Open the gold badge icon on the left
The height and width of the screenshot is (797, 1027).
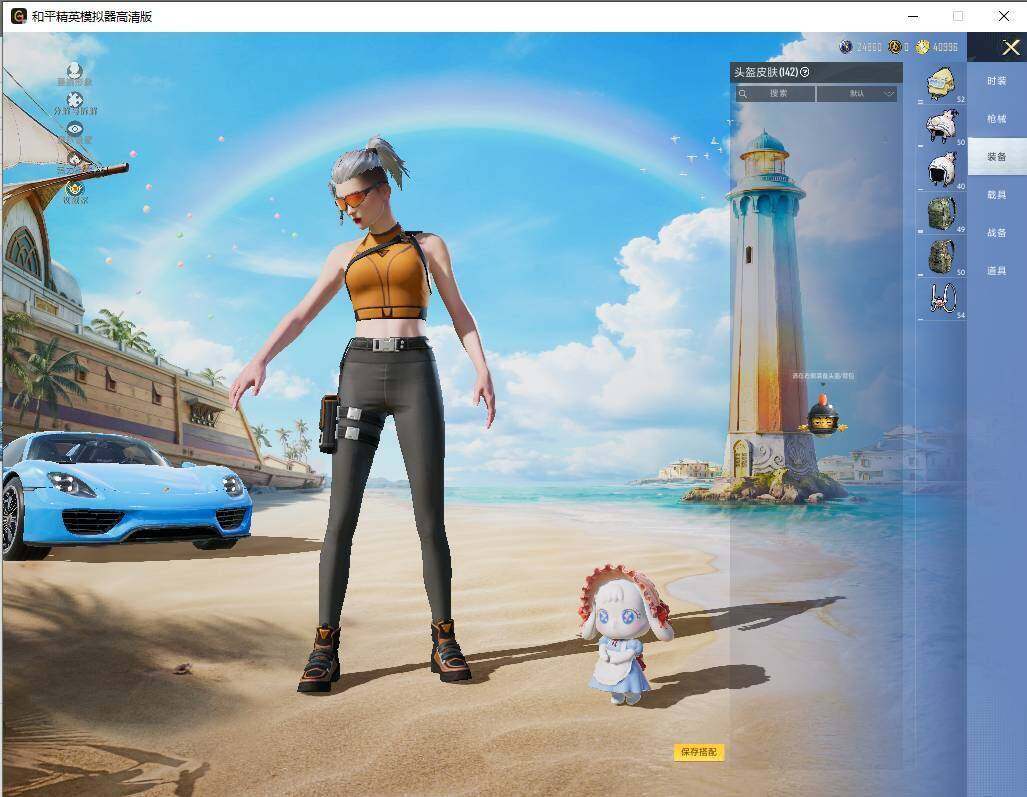[75, 189]
